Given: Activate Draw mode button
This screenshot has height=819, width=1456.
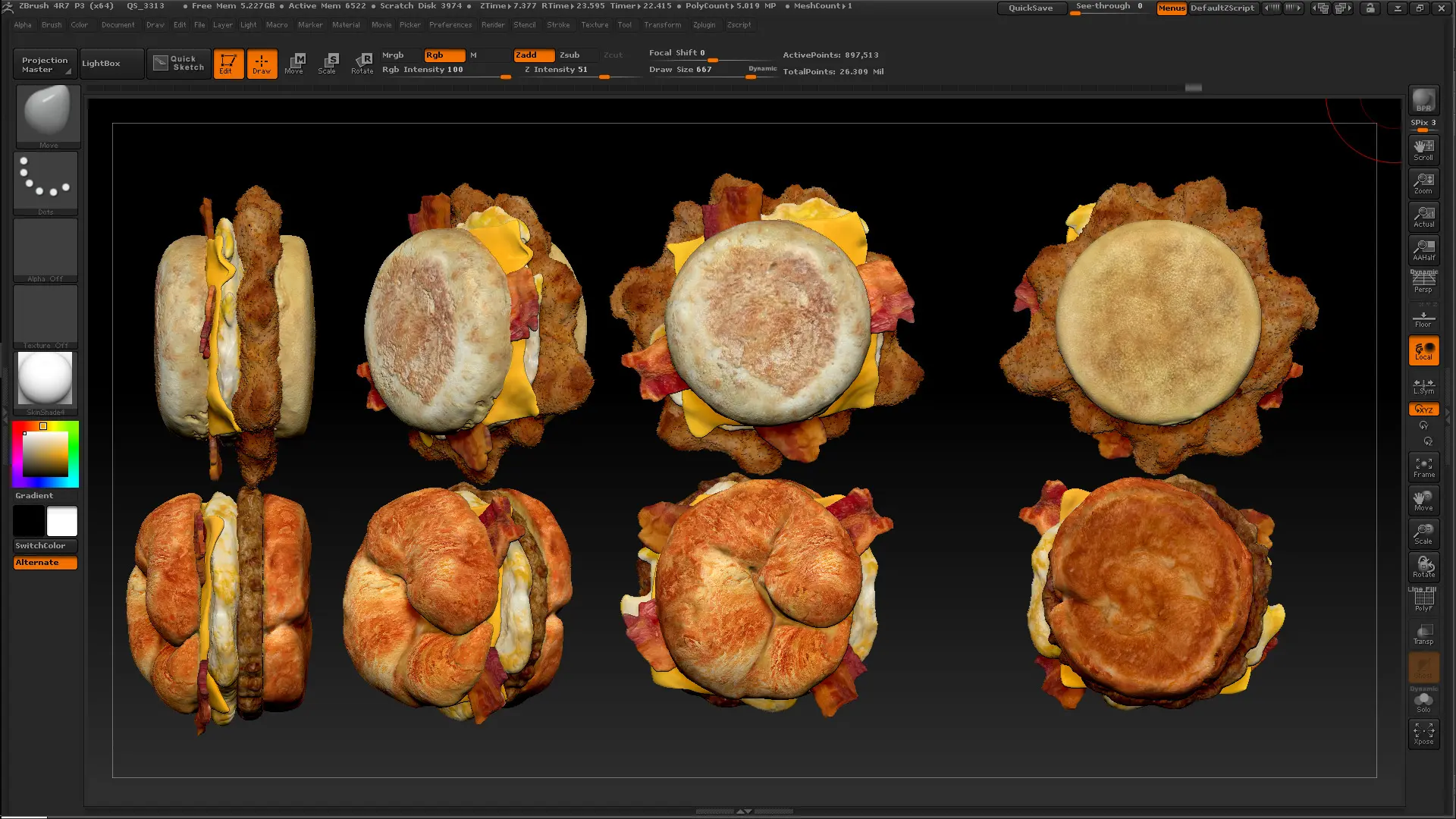Looking at the screenshot, I should 262,64.
